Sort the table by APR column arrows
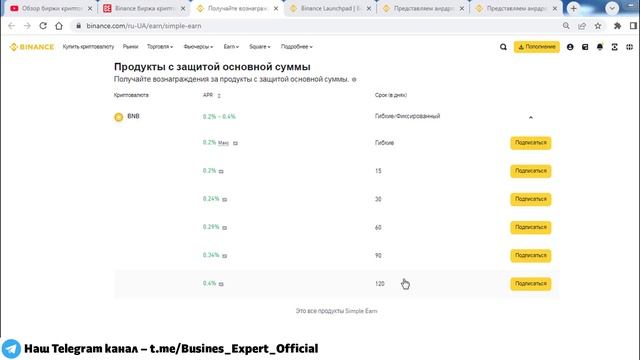 click(219, 96)
